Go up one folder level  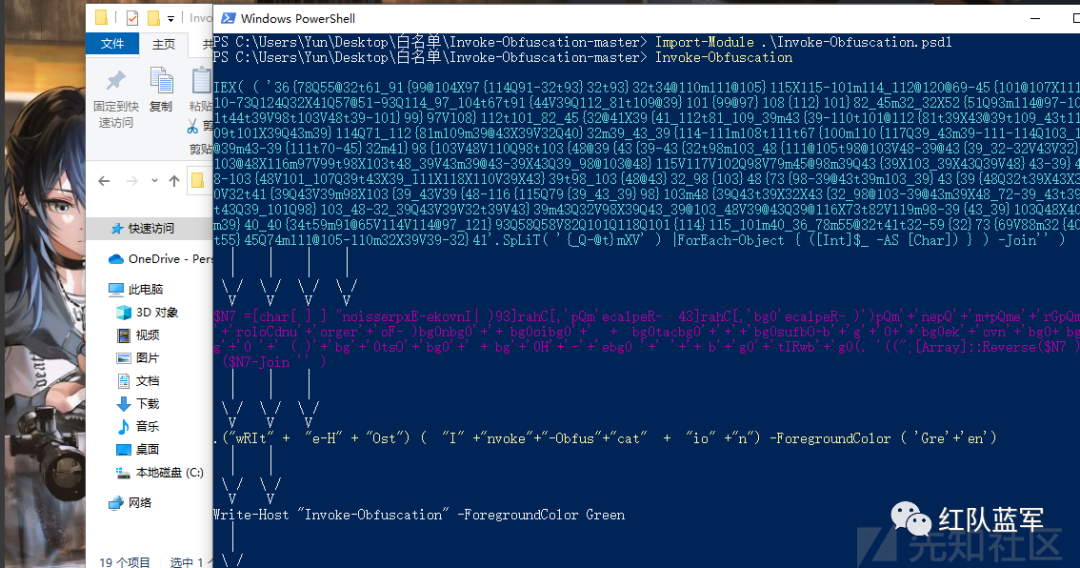tap(174, 181)
